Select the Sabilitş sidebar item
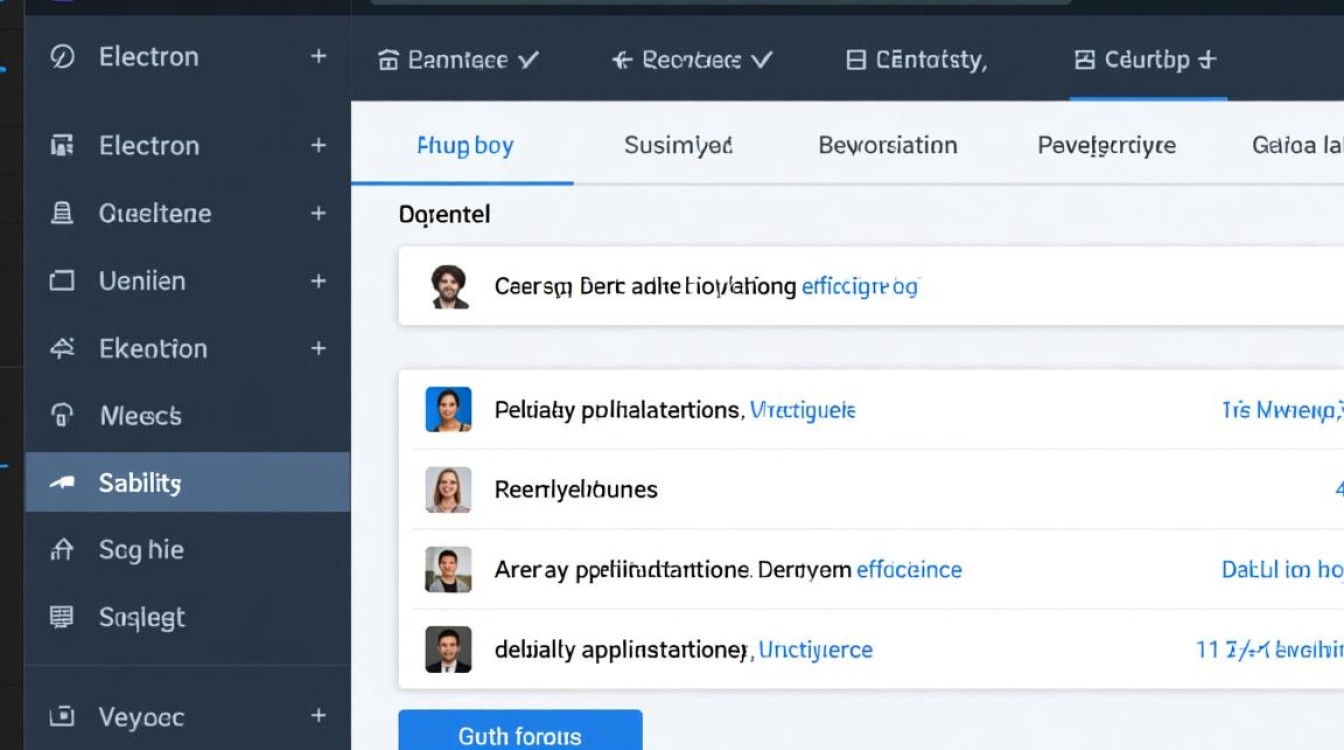The height and width of the screenshot is (750, 1344). pos(187,483)
